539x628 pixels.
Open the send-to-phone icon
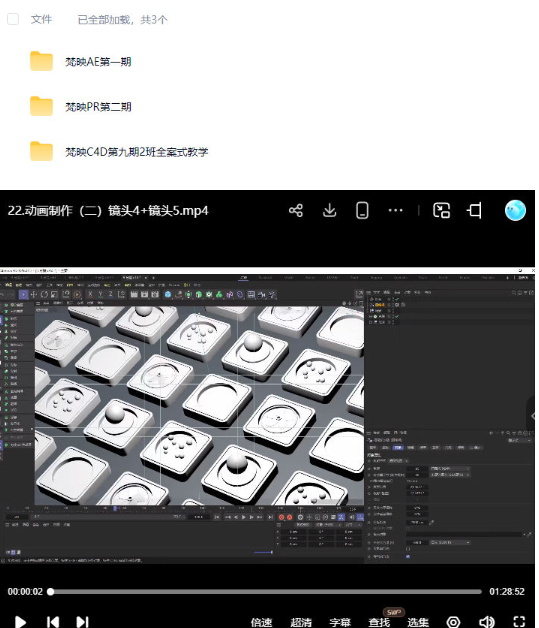coord(362,210)
